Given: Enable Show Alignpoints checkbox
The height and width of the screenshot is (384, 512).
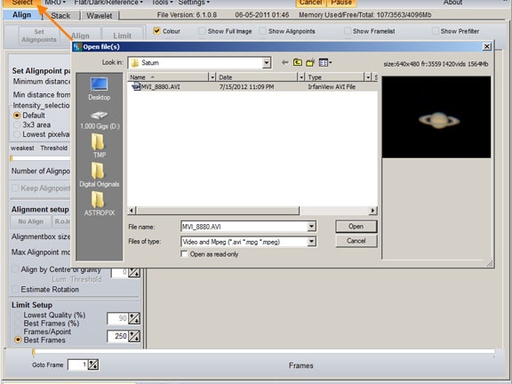Looking at the screenshot, I should tap(263, 31).
